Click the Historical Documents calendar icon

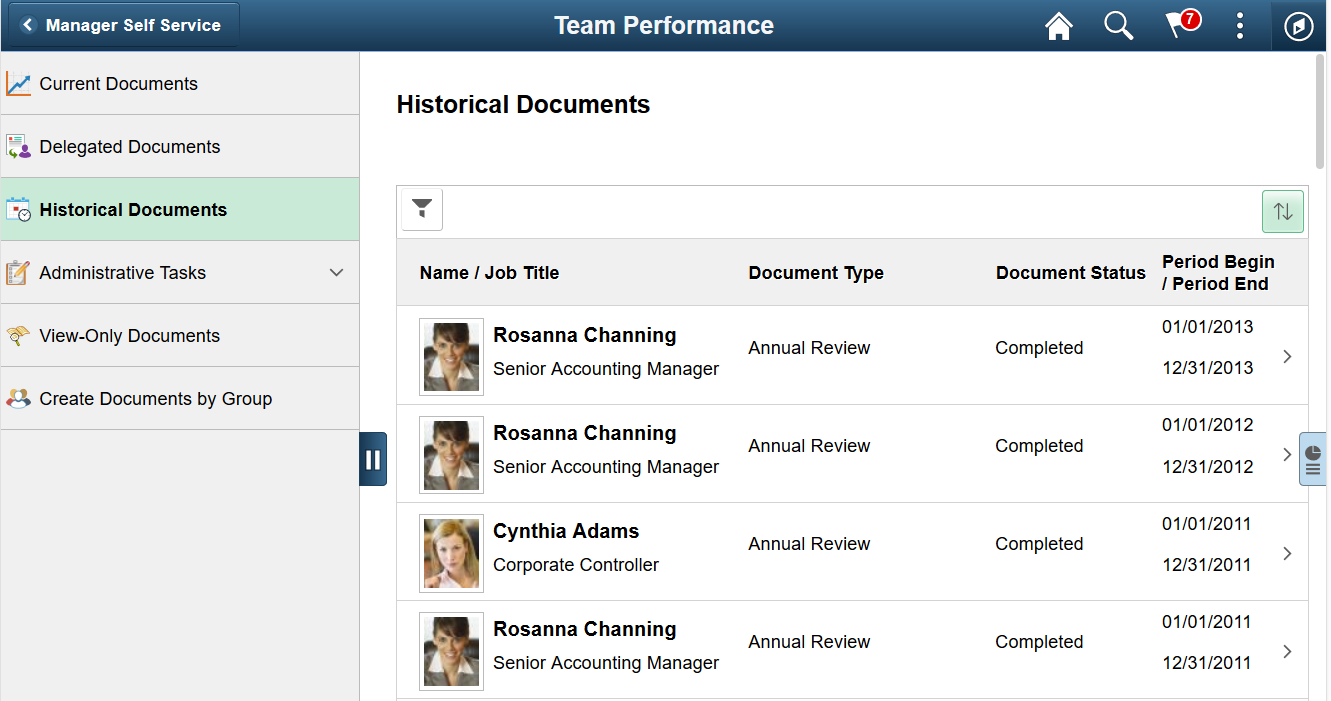tap(18, 210)
